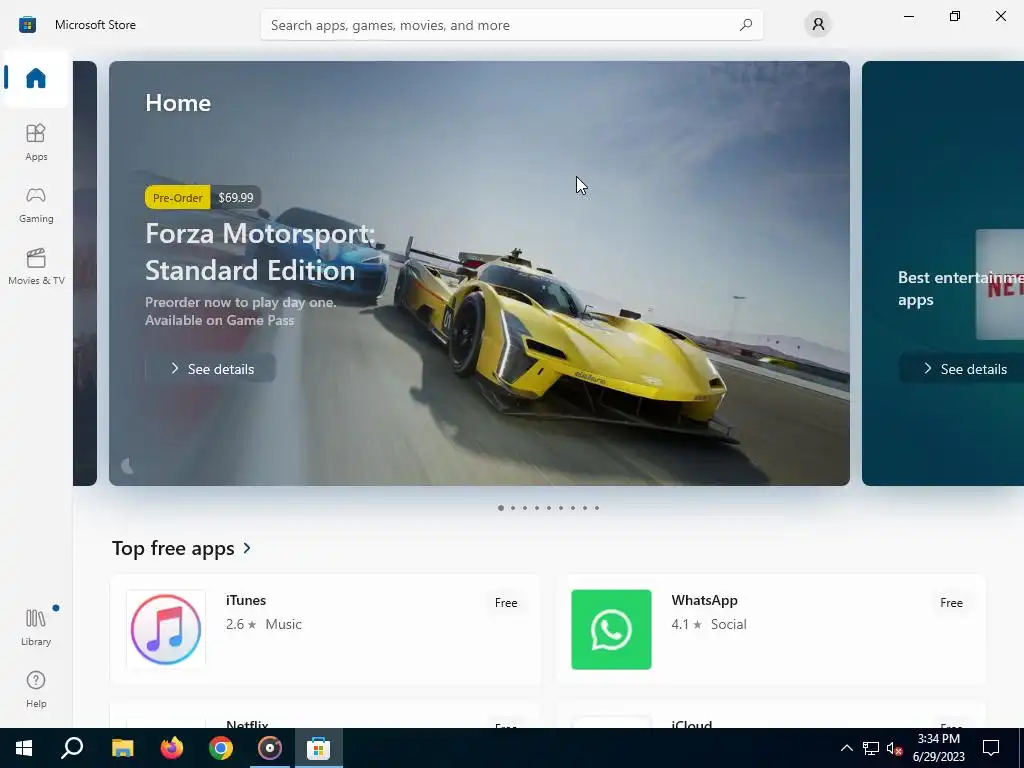The image size is (1024, 768).
Task: Click the $69.99 price label
Action: coord(236,197)
